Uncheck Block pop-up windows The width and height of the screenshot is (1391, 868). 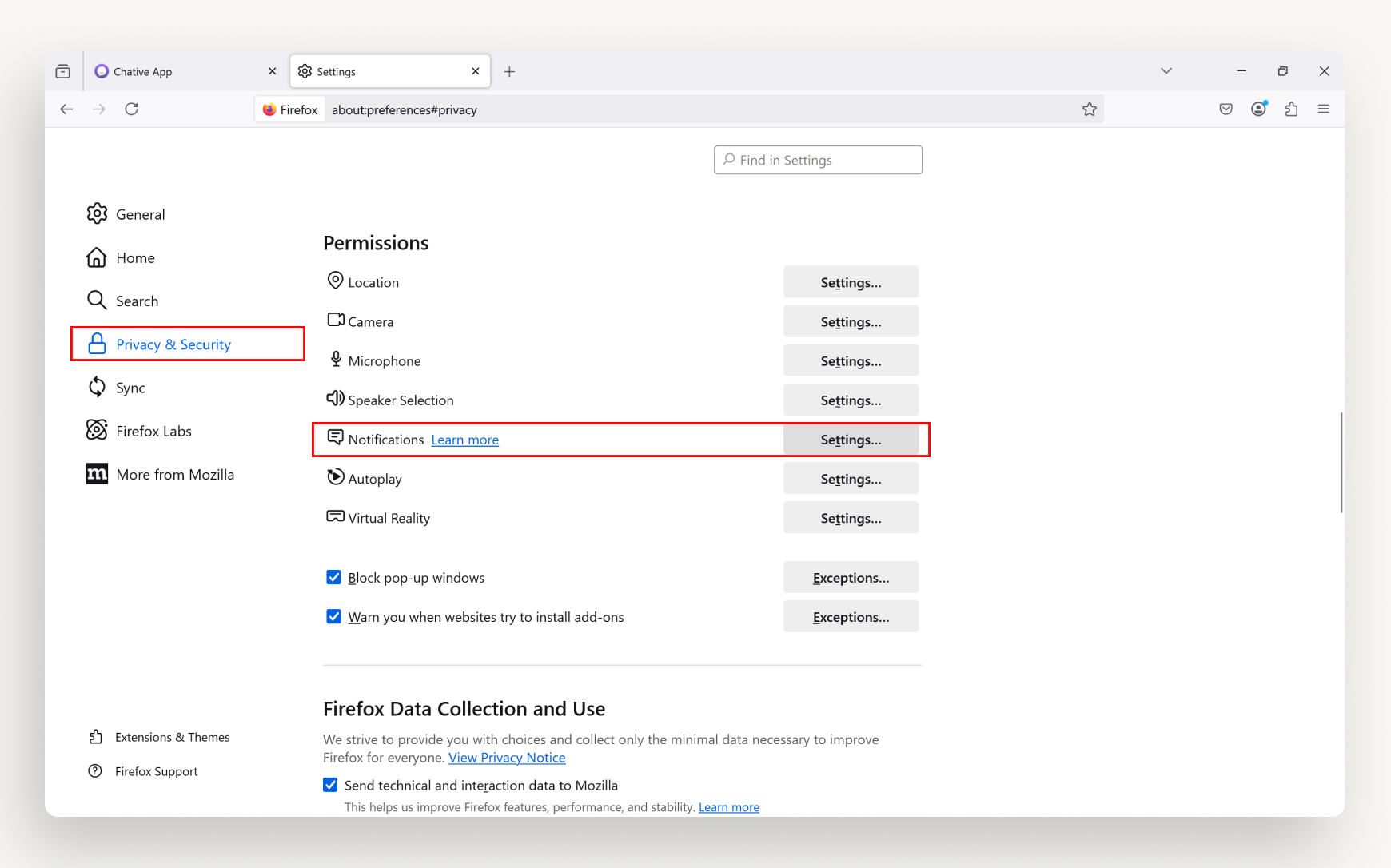tap(333, 577)
